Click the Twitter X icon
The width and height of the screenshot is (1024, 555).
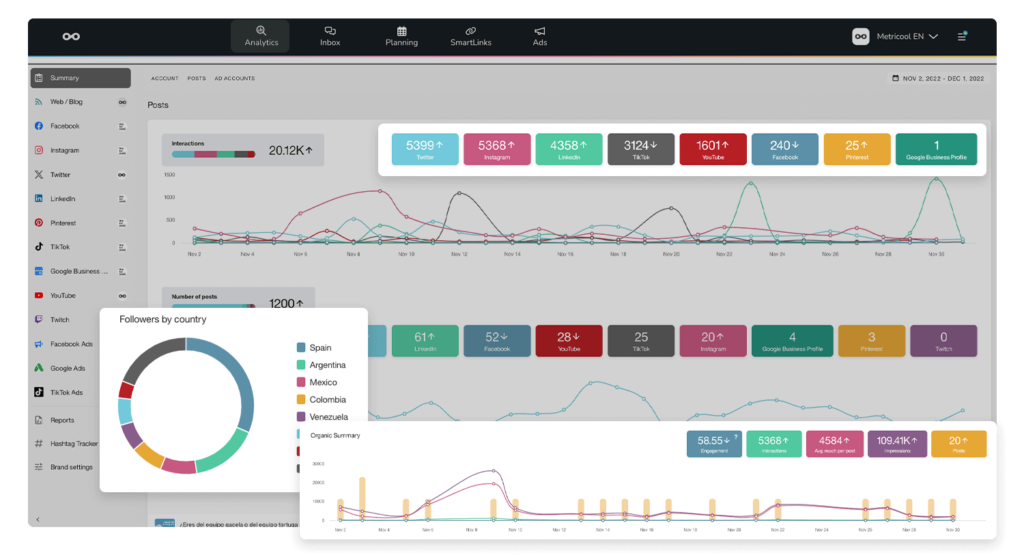point(39,174)
